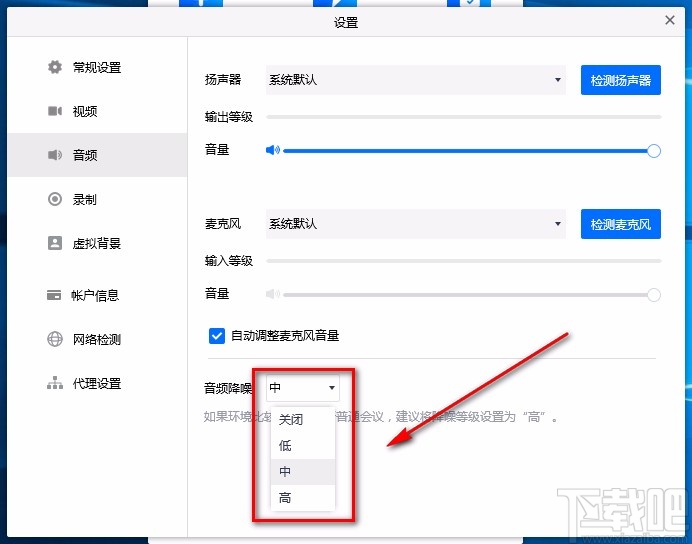Go to the 录制 settings page

[x=97, y=199]
